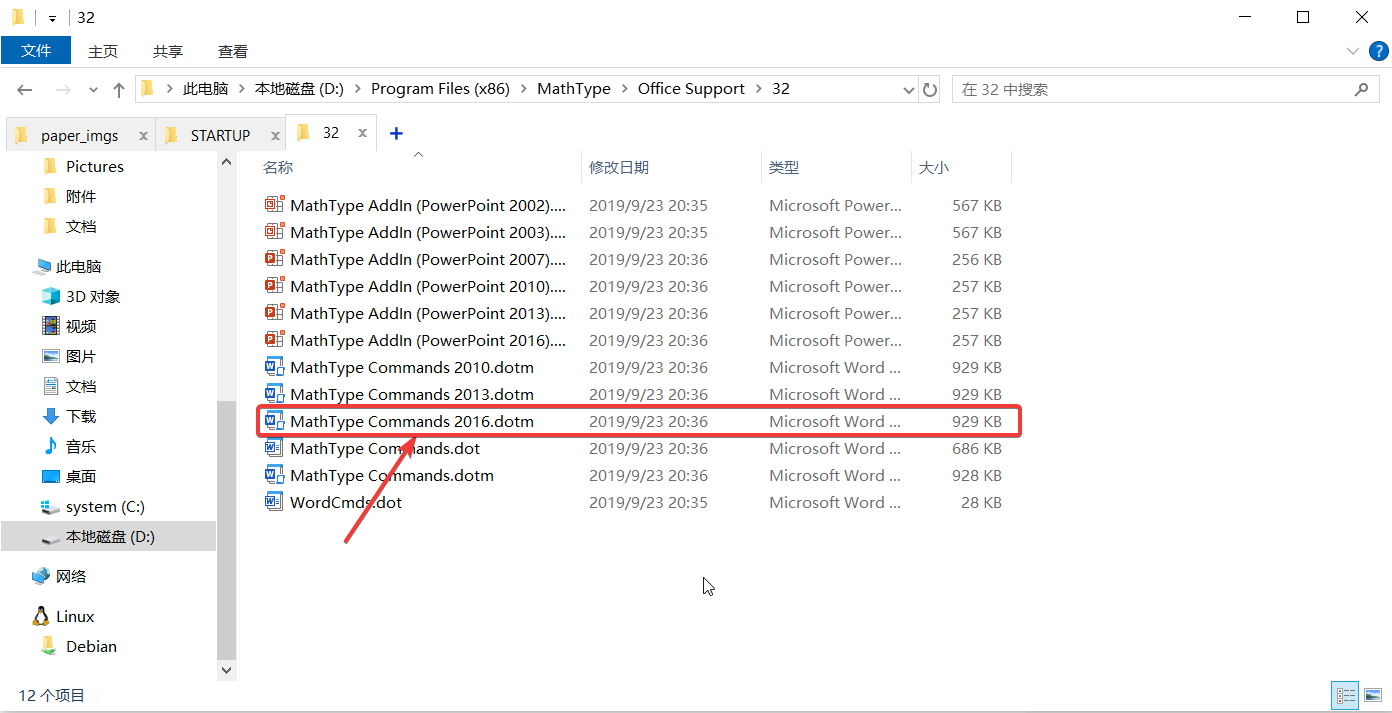Open the 查看 ribbon tab
1392x713 pixels.
(233, 51)
